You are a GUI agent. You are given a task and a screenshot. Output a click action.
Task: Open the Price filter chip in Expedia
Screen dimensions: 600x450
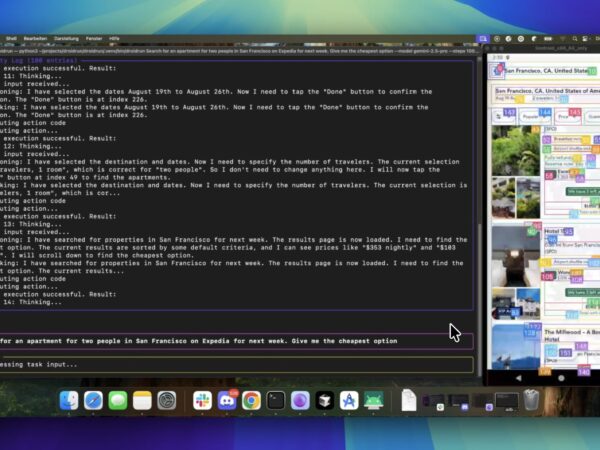pos(568,116)
